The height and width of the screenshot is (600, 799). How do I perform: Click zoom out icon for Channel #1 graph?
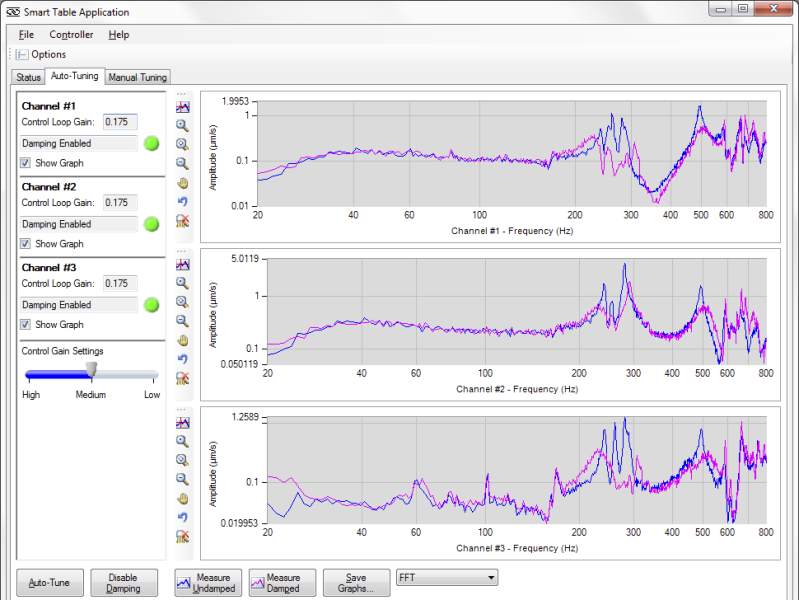click(x=182, y=163)
